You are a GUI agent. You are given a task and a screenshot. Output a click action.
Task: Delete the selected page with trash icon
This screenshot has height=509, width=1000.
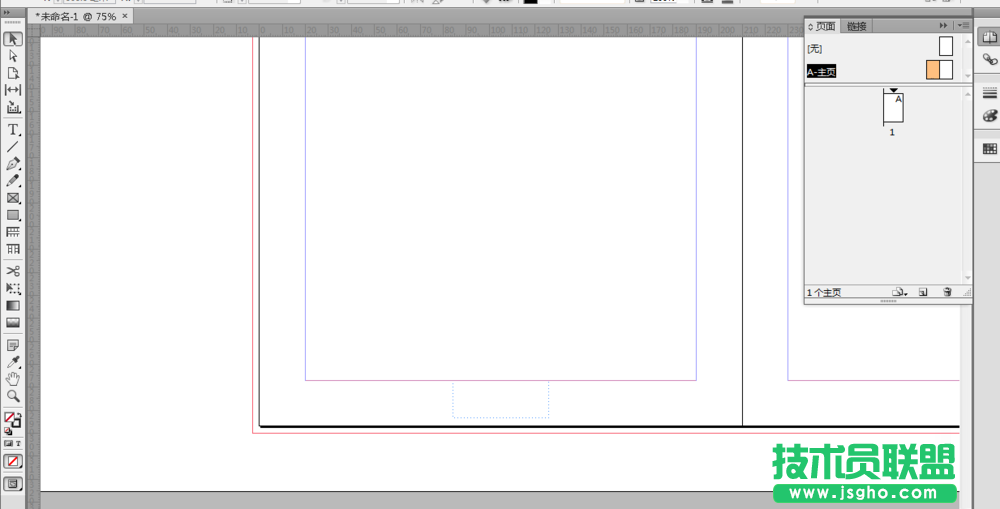947,292
